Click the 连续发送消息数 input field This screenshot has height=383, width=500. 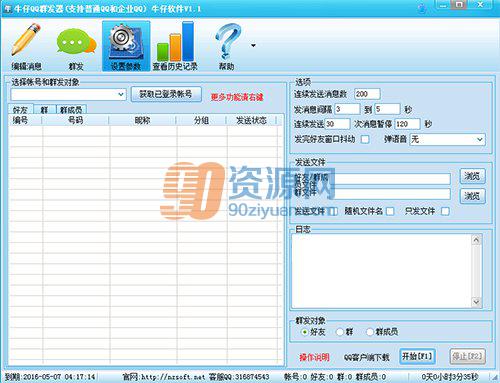367,94
